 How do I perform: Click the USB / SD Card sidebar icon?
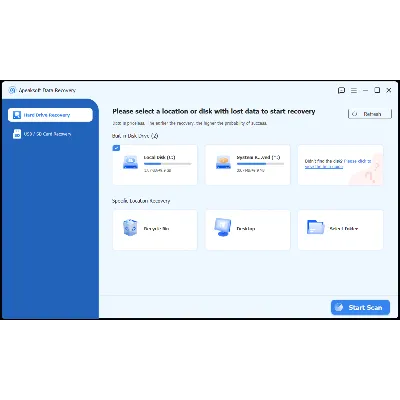pyautogui.click(x=17, y=134)
